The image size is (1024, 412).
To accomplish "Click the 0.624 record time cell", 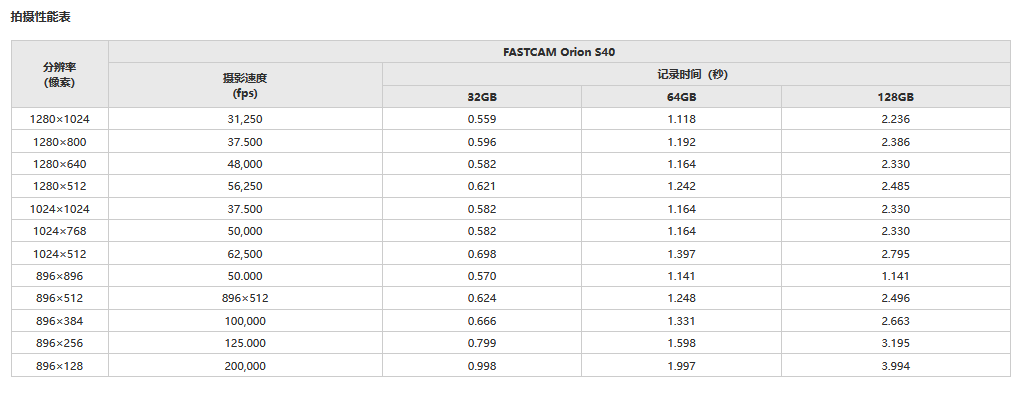I will (x=482, y=298).
